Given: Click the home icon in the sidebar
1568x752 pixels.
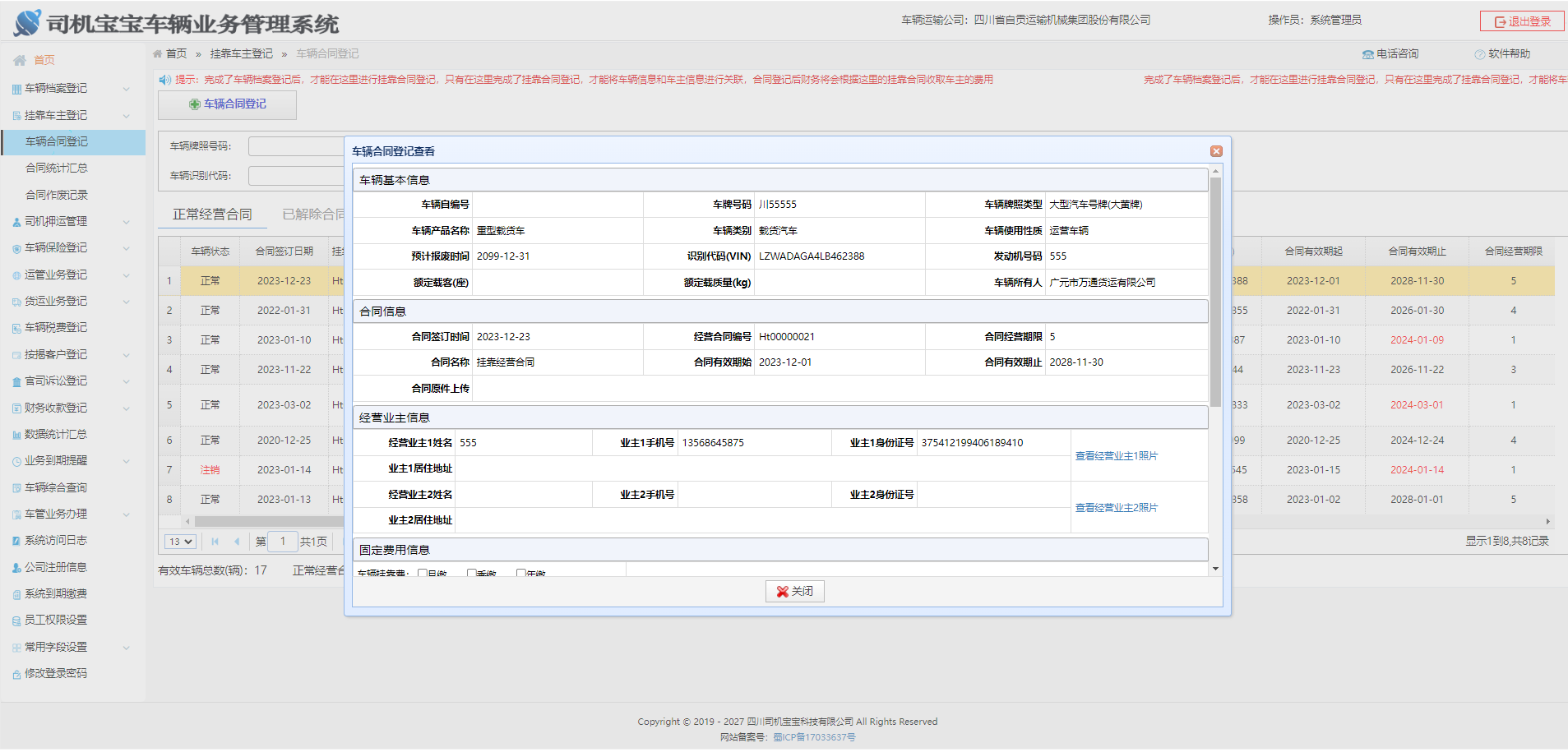Looking at the screenshot, I should (x=20, y=60).
